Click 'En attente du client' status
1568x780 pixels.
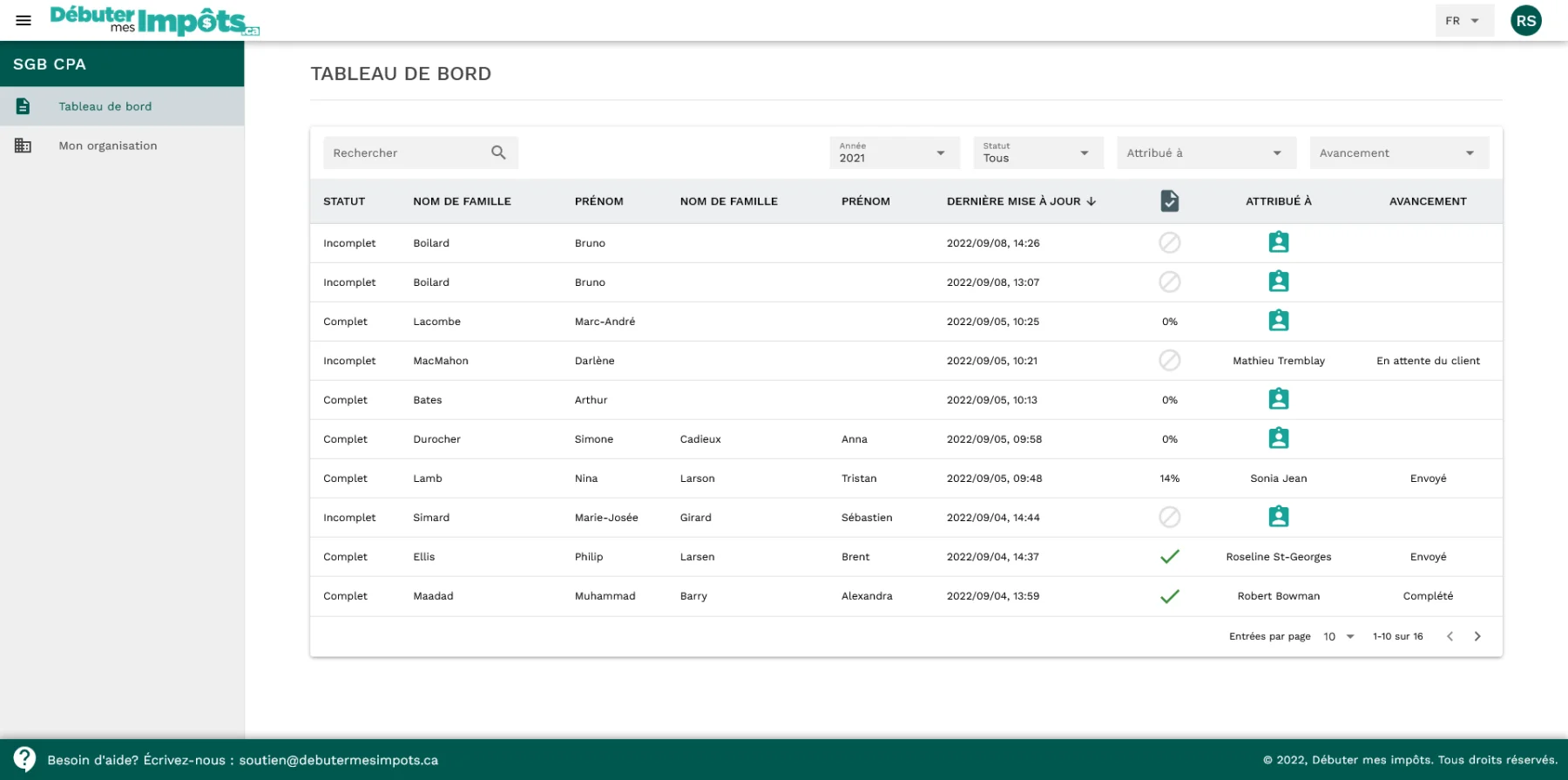[x=1428, y=361]
